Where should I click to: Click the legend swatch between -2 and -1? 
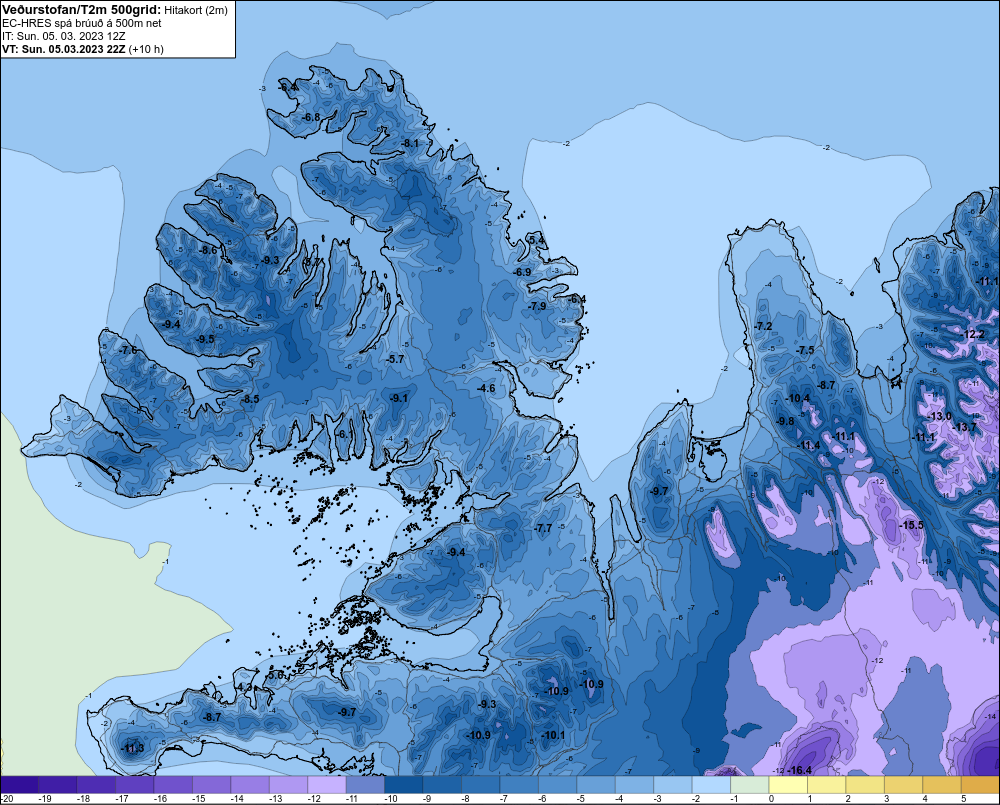coord(712,785)
